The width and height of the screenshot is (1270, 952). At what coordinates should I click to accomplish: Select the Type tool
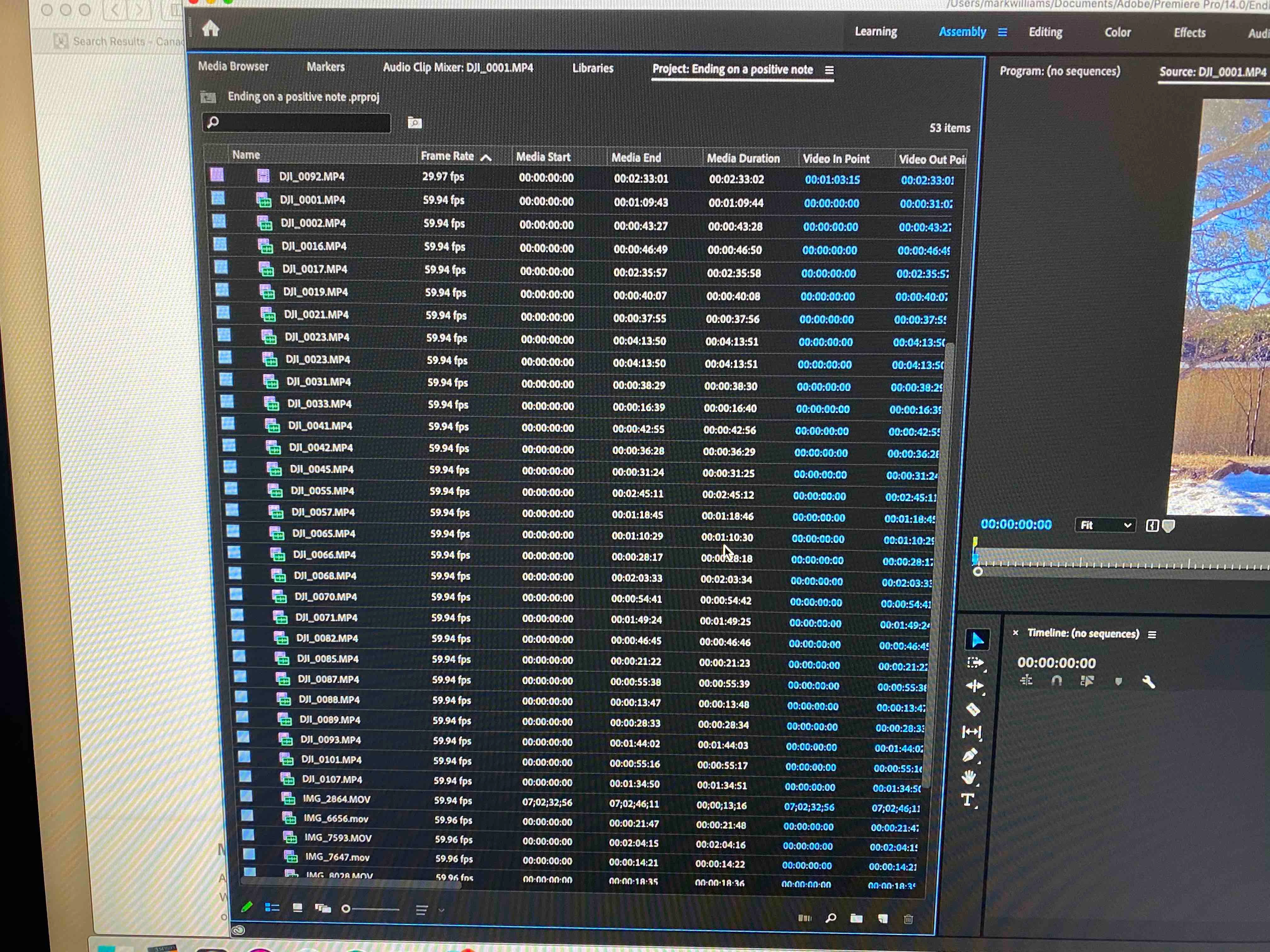[967, 800]
